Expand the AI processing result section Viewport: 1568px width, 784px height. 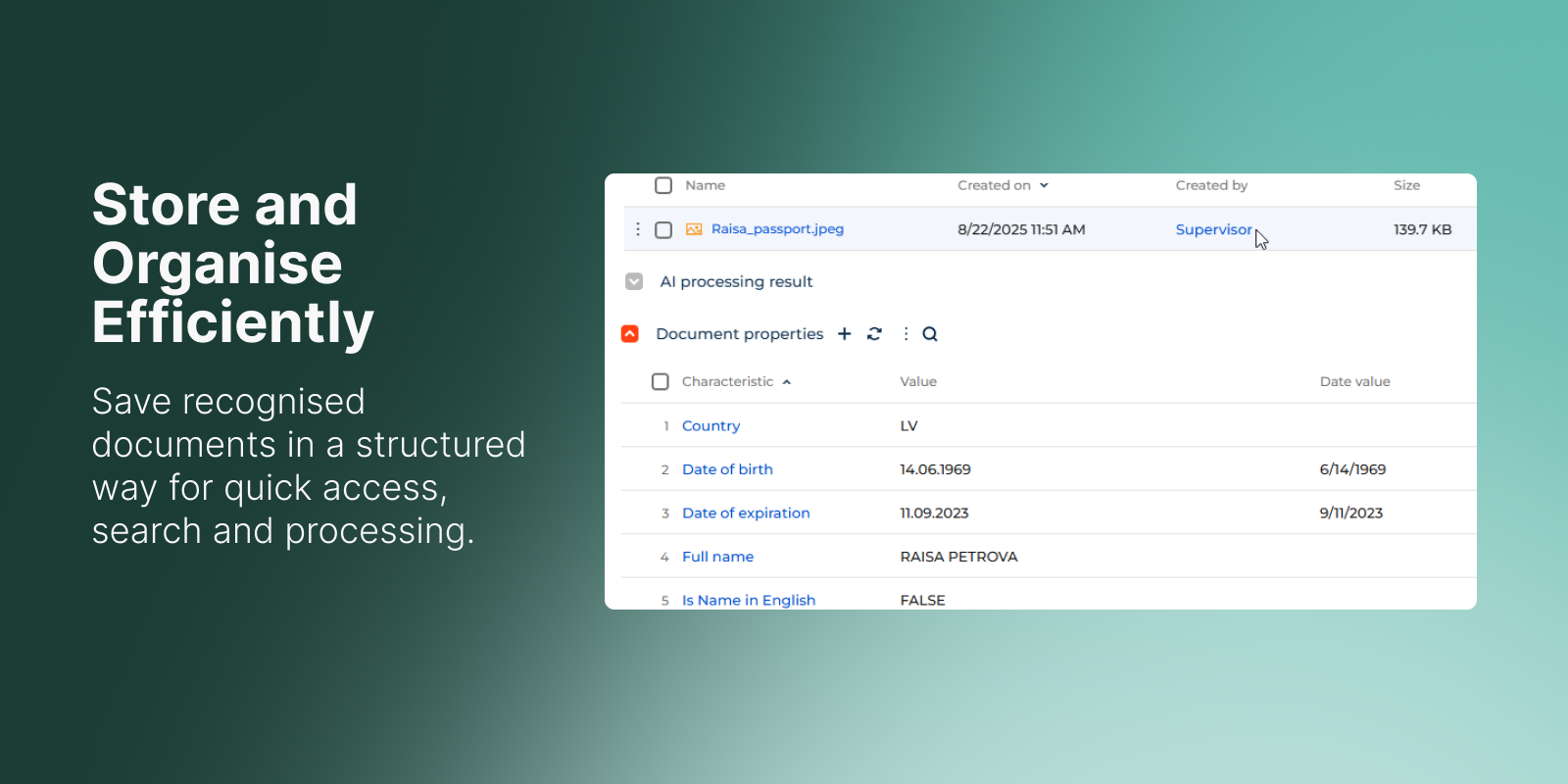coord(634,282)
